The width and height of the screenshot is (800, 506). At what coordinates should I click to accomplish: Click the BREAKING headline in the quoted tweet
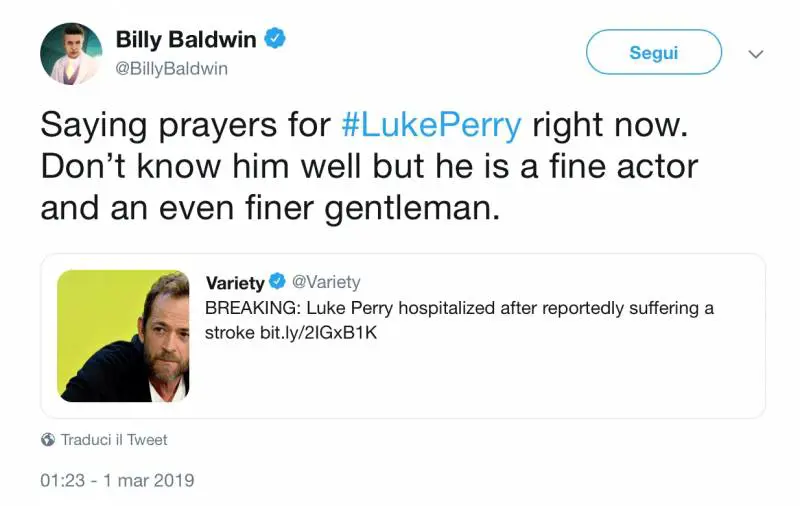click(459, 308)
